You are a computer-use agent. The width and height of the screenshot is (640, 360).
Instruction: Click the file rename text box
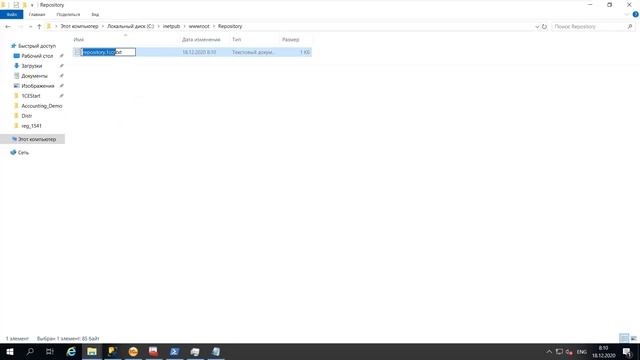point(108,52)
